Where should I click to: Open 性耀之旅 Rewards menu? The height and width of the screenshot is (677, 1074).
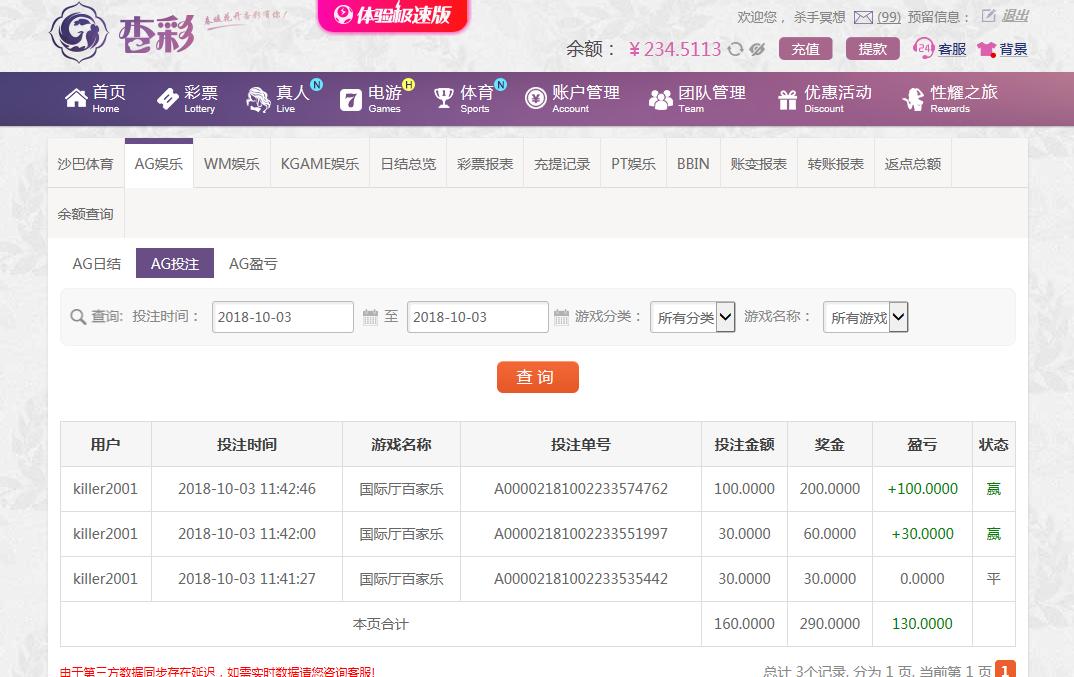pos(950,99)
